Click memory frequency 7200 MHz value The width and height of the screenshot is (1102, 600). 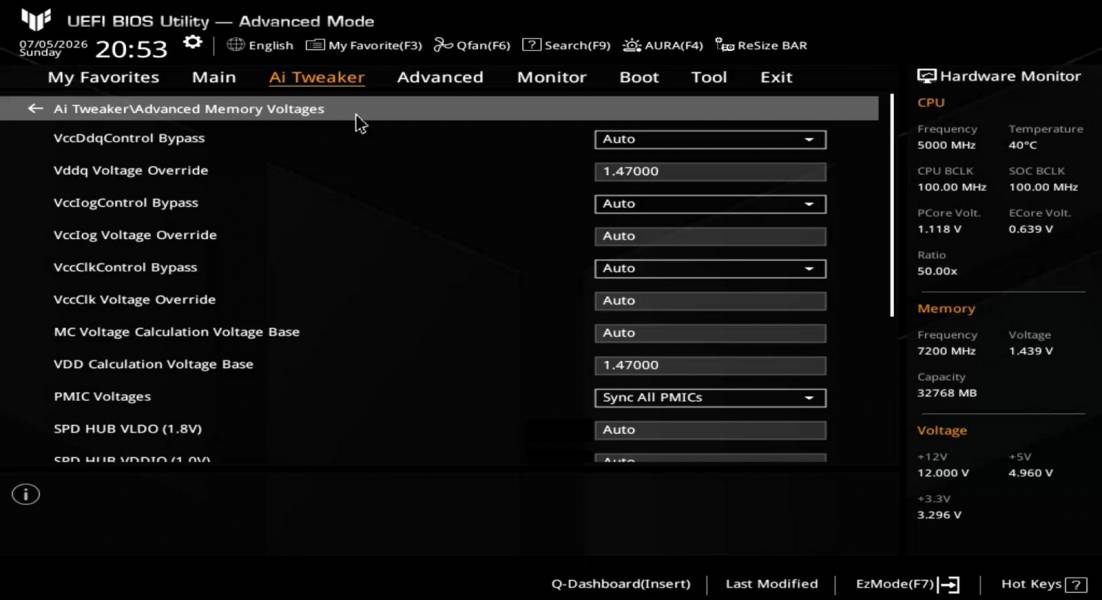946,351
